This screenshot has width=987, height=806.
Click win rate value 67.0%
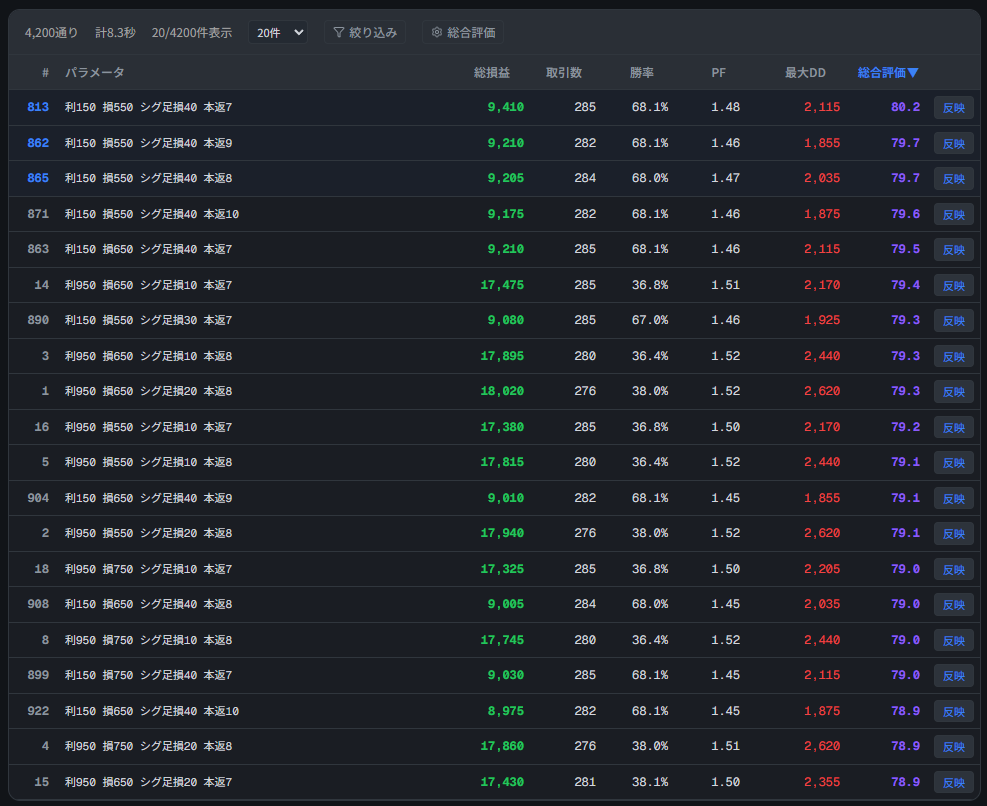tap(650, 320)
